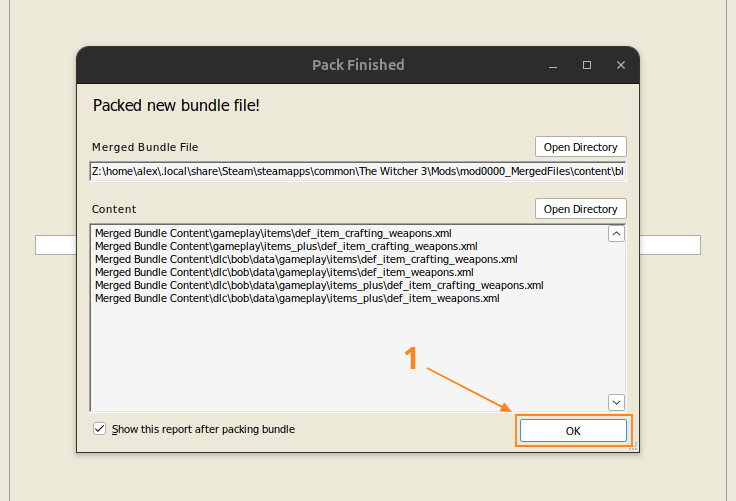The height and width of the screenshot is (501, 736).
Task: Open directory for the Content list
Action: click(x=580, y=209)
